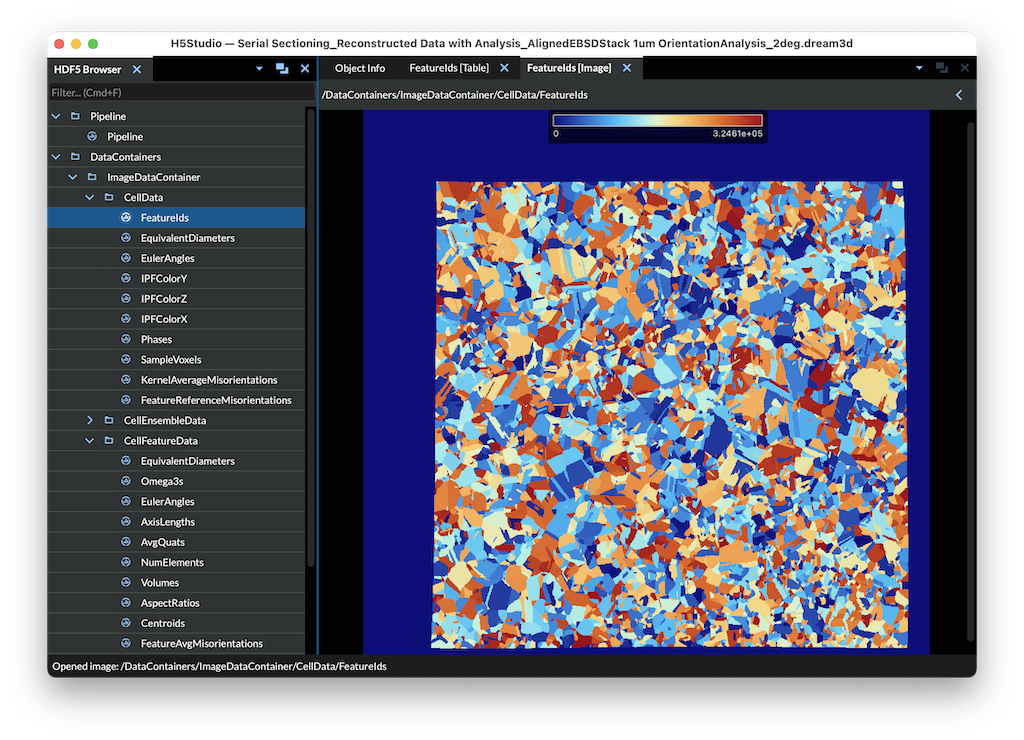Select the EulerAngles dataset under CellData
The height and width of the screenshot is (740, 1024).
(x=167, y=258)
